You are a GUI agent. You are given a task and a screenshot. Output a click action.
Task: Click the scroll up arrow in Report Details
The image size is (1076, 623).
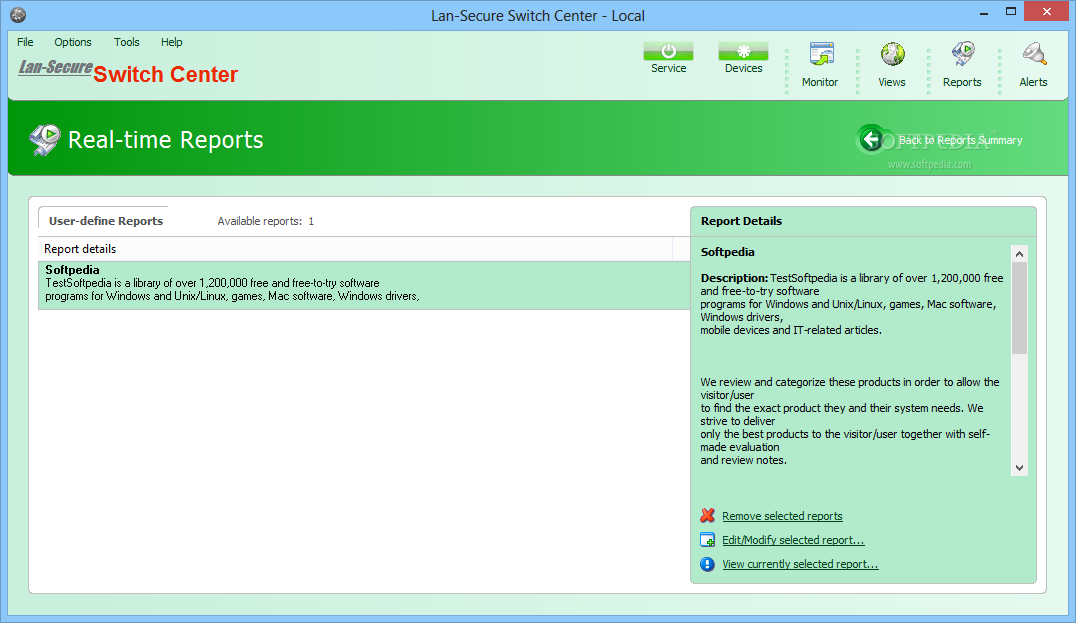(1020, 254)
